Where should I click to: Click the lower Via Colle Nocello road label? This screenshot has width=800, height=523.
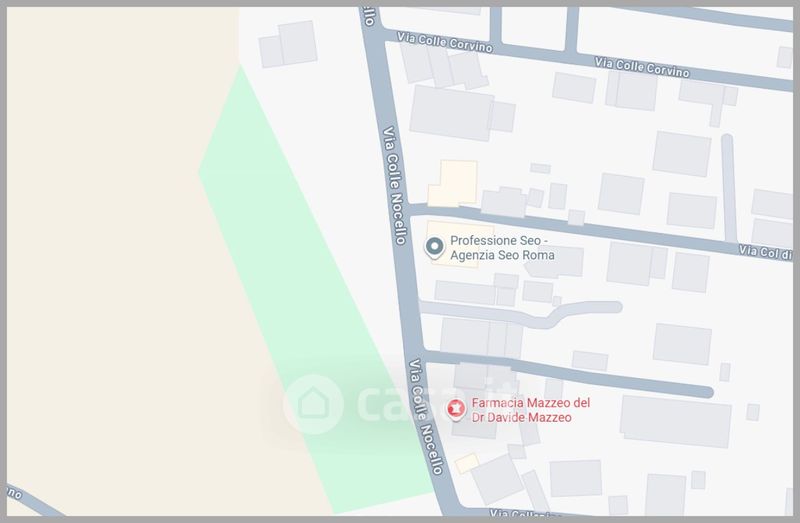(x=426, y=417)
